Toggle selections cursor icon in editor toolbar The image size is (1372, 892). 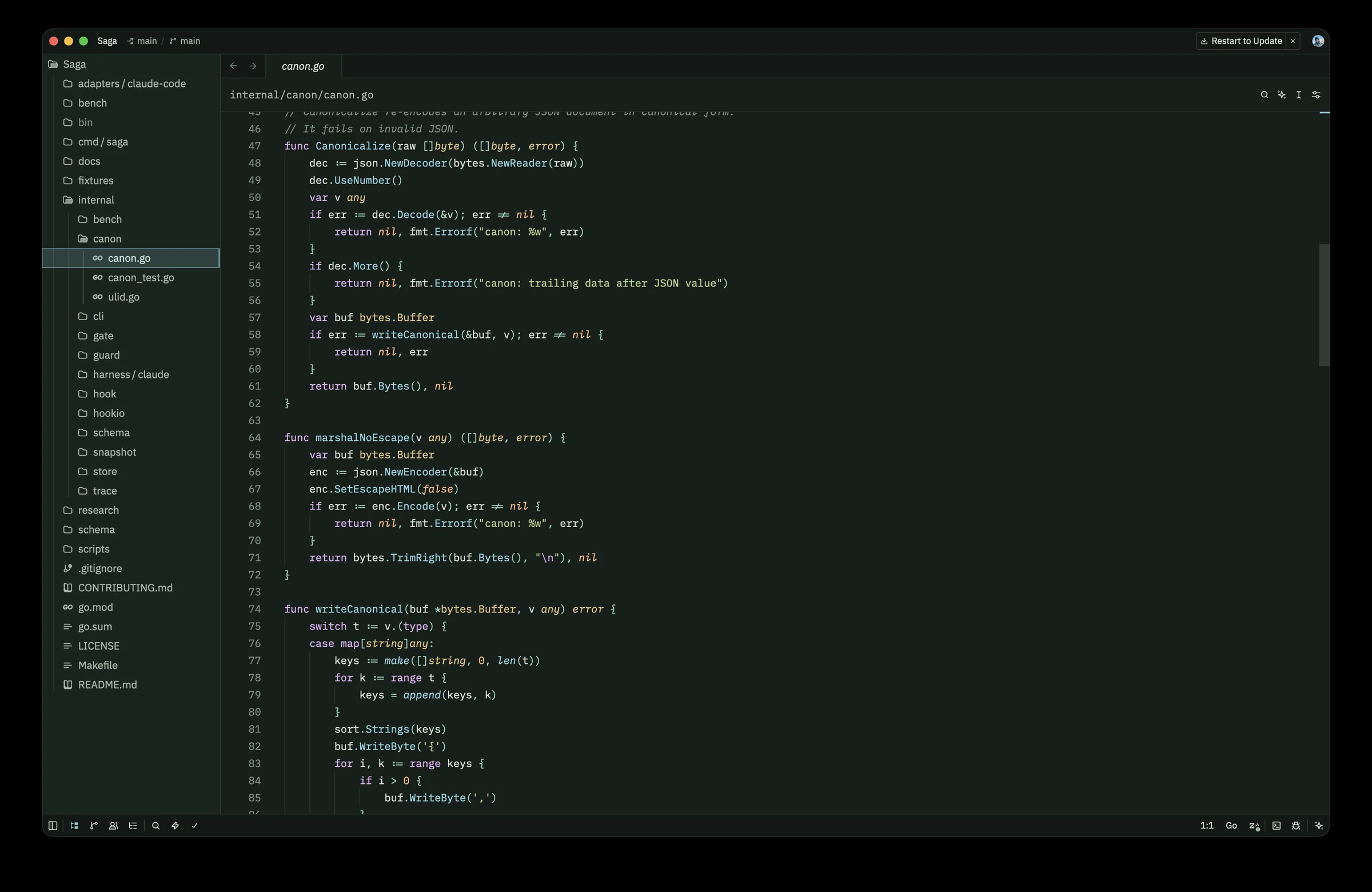1299,94
